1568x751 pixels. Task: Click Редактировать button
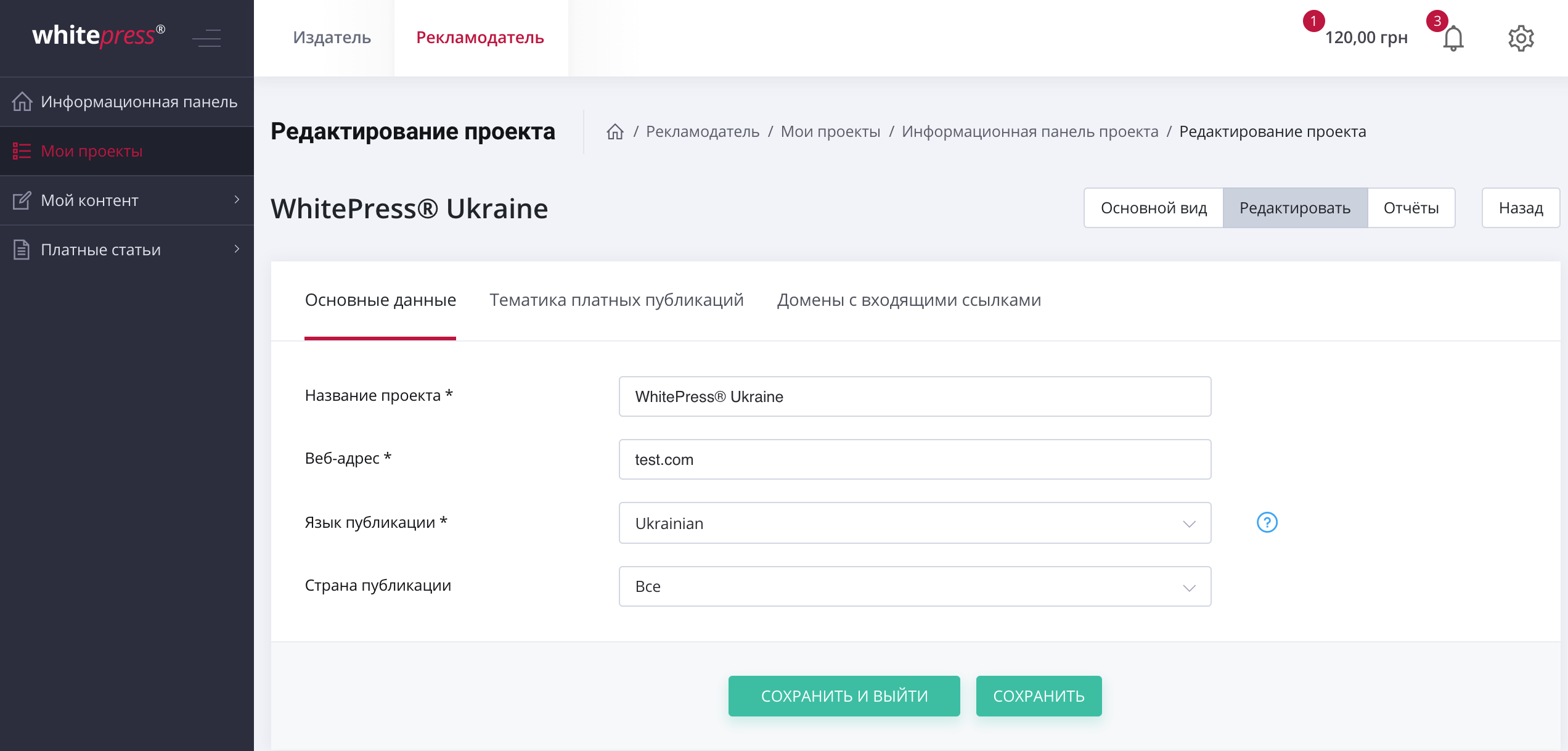tap(1295, 208)
